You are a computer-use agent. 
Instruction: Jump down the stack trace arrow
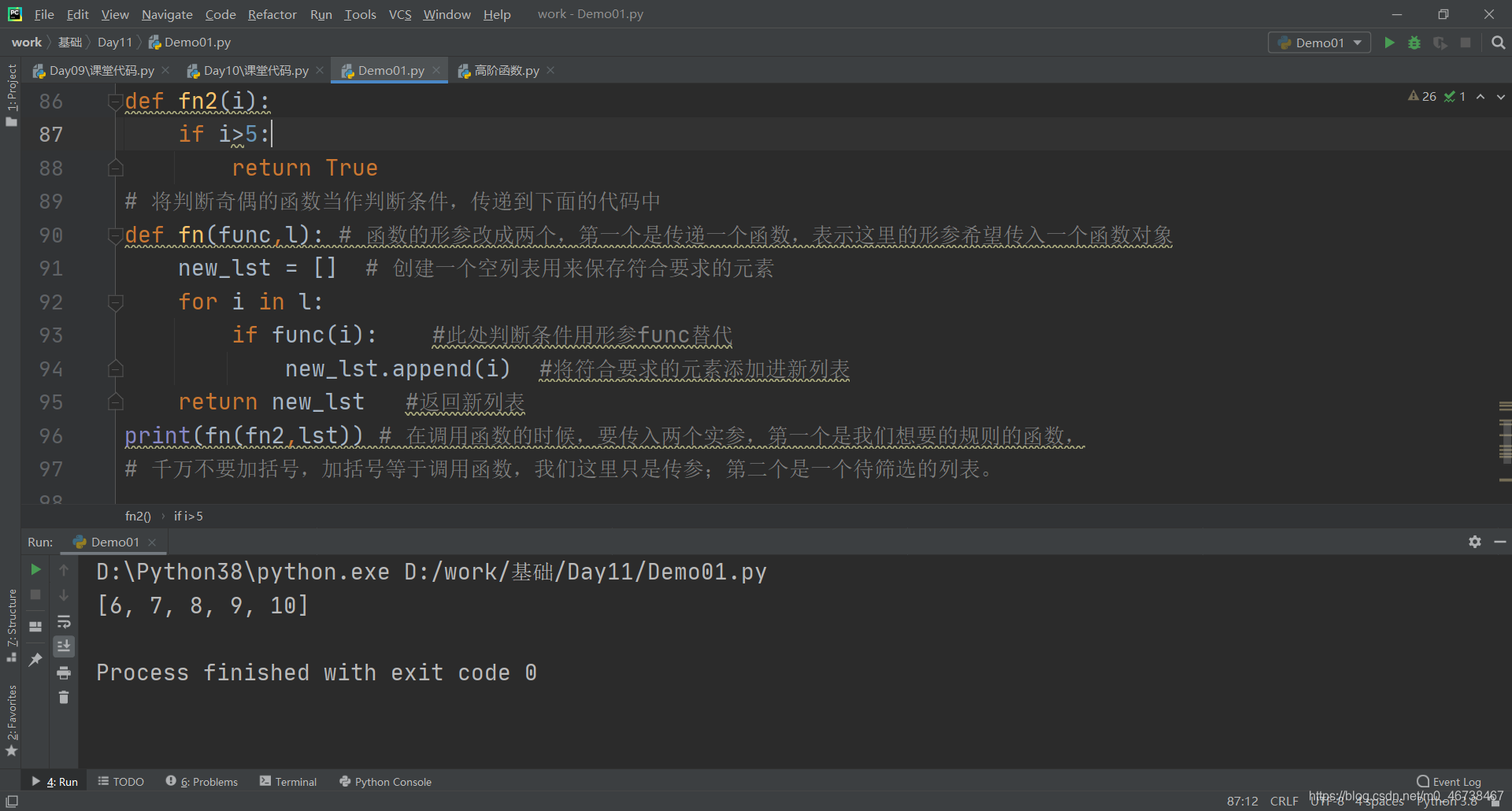64,594
